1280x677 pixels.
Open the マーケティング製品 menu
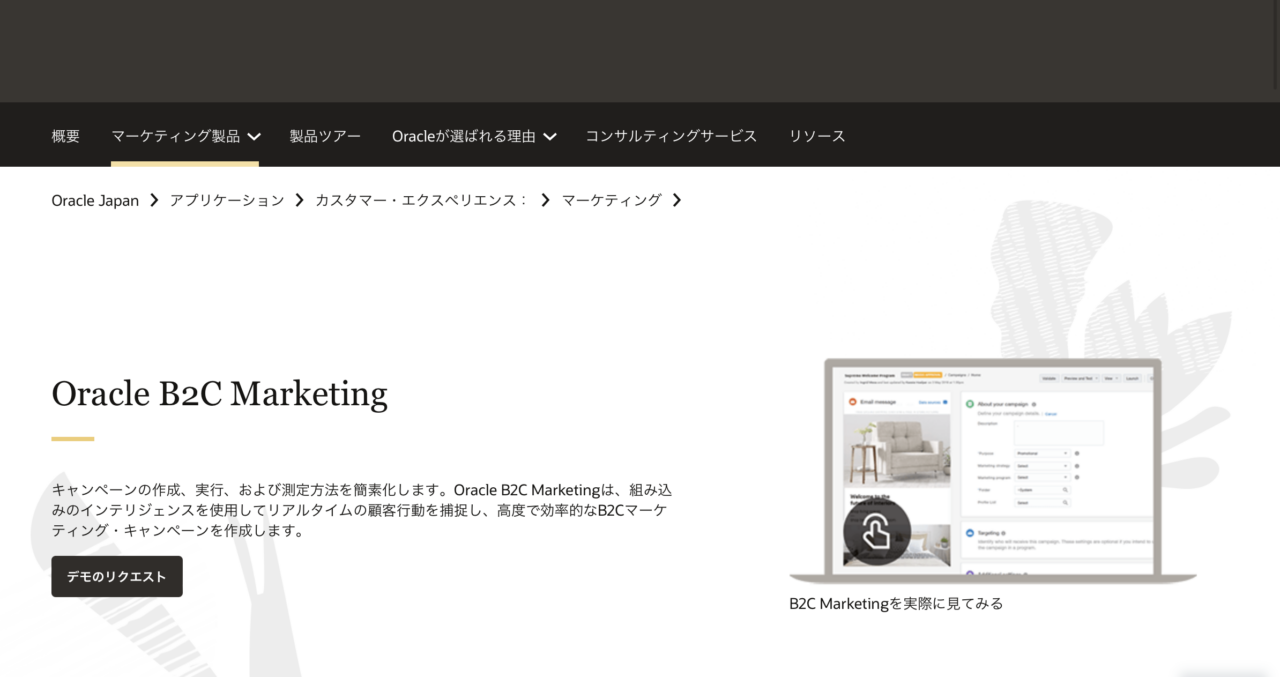(176, 136)
